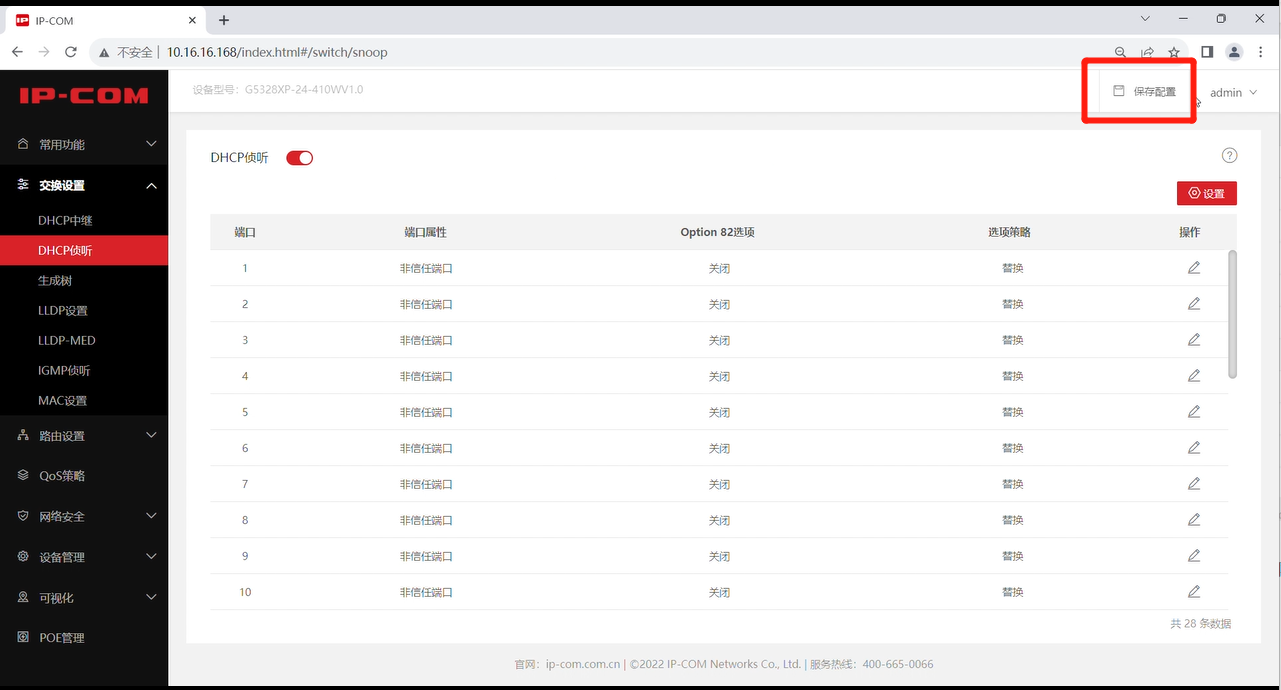Click the 选项策略 column header
The height and width of the screenshot is (690, 1281).
tap(1009, 232)
